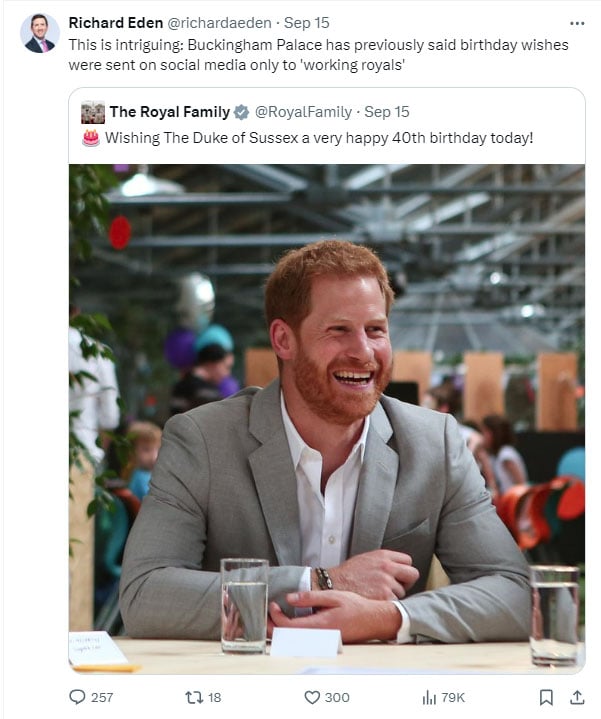The image size is (601, 719).
Task: Click the quoted post's Sep 15 date
Action: coord(387,112)
